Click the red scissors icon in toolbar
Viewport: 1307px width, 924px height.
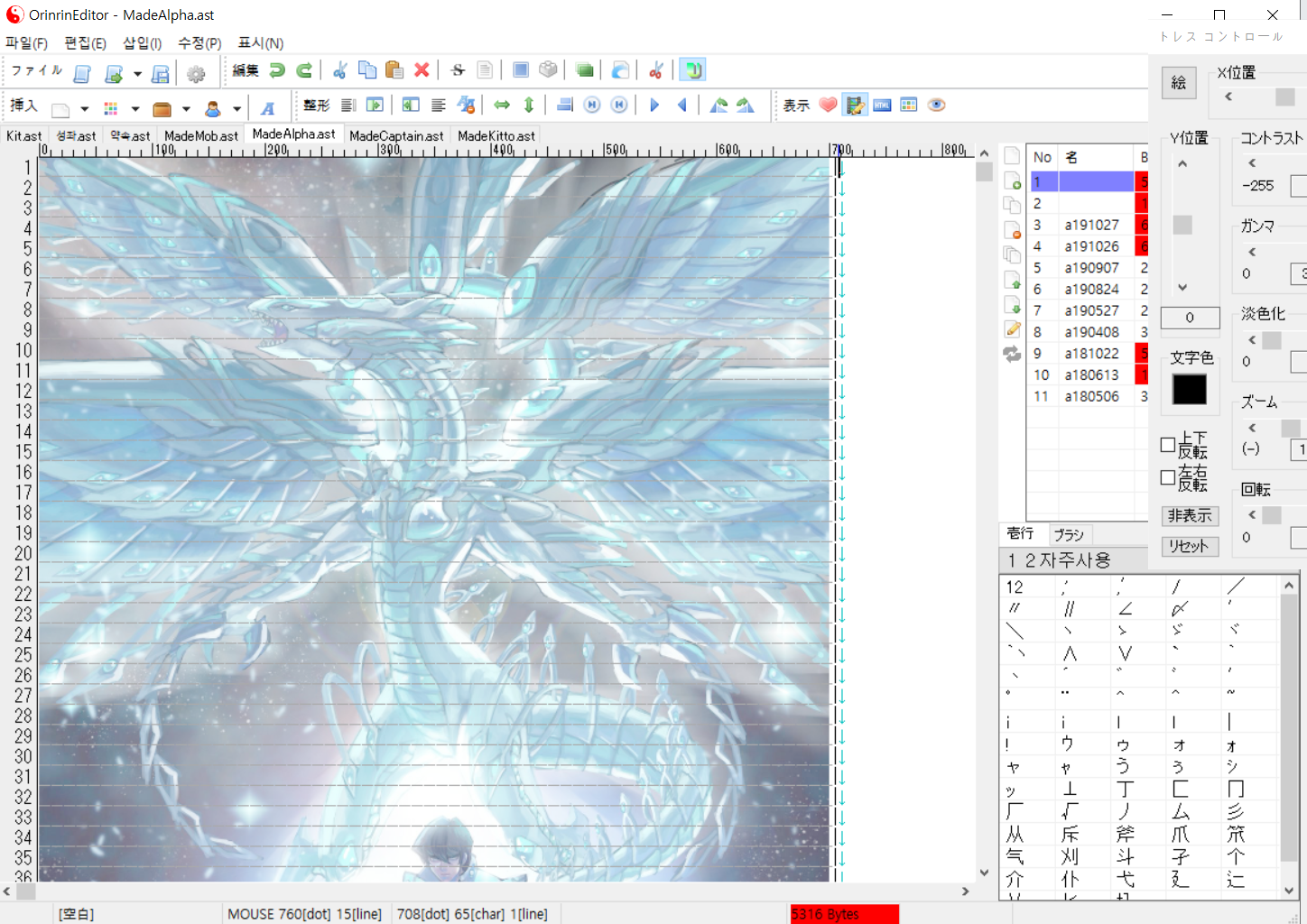pyautogui.click(x=656, y=70)
